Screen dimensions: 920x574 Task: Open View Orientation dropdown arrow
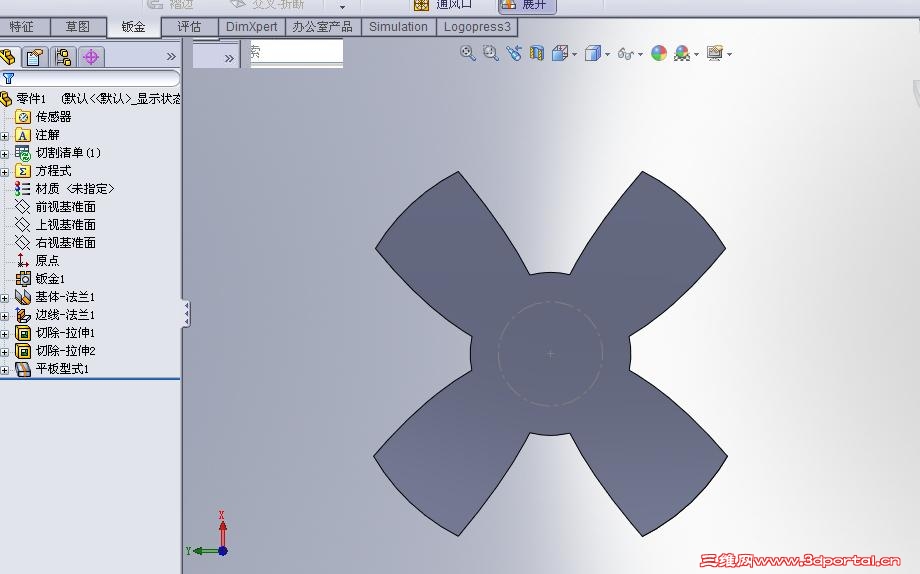[574, 55]
